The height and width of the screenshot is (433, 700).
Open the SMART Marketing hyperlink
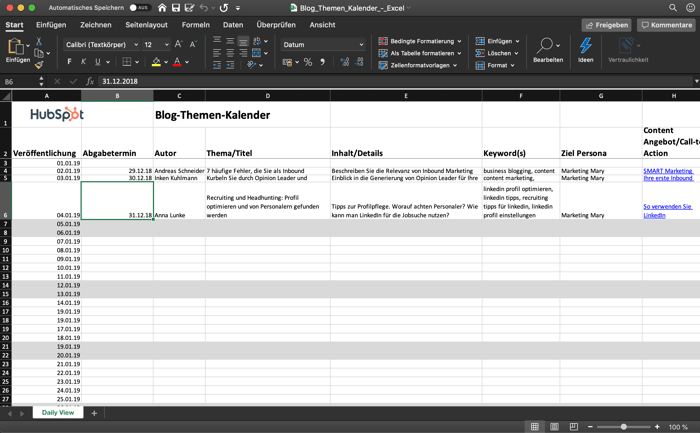coord(668,171)
